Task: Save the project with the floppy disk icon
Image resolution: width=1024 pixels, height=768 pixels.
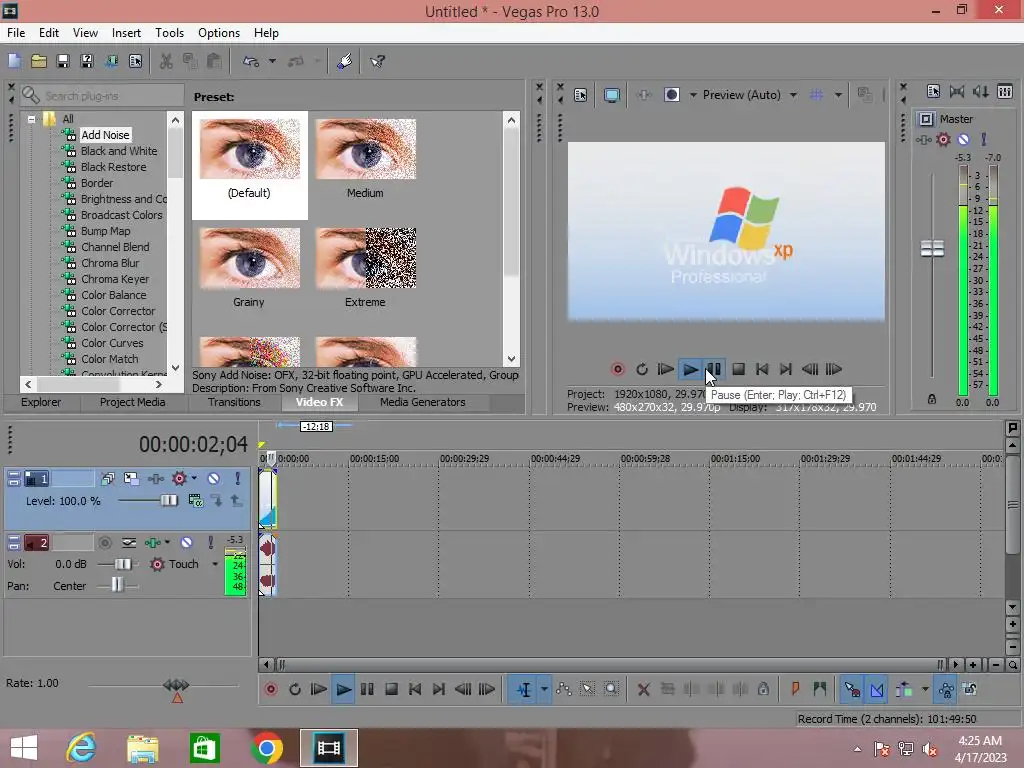Action: [x=63, y=61]
